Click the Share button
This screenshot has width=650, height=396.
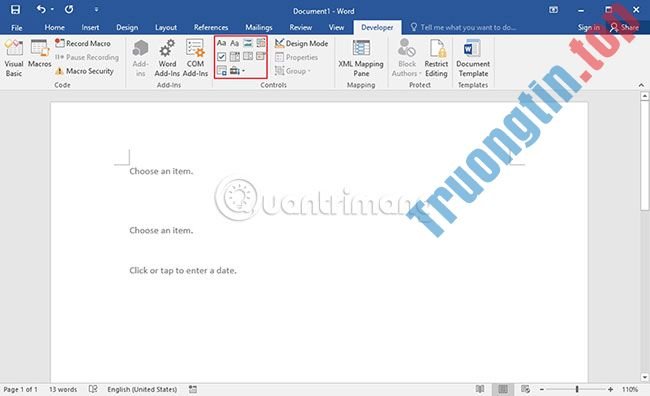pyautogui.click(x=624, y=27)
